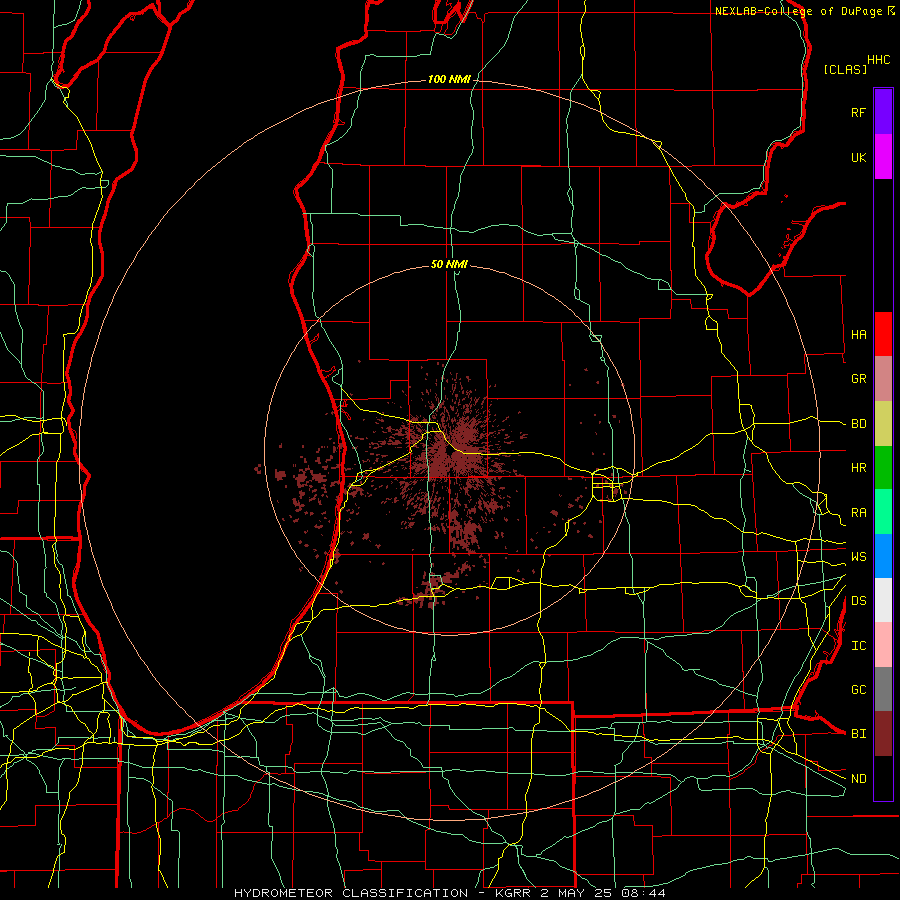Click the RA legend label

(858, 513)
